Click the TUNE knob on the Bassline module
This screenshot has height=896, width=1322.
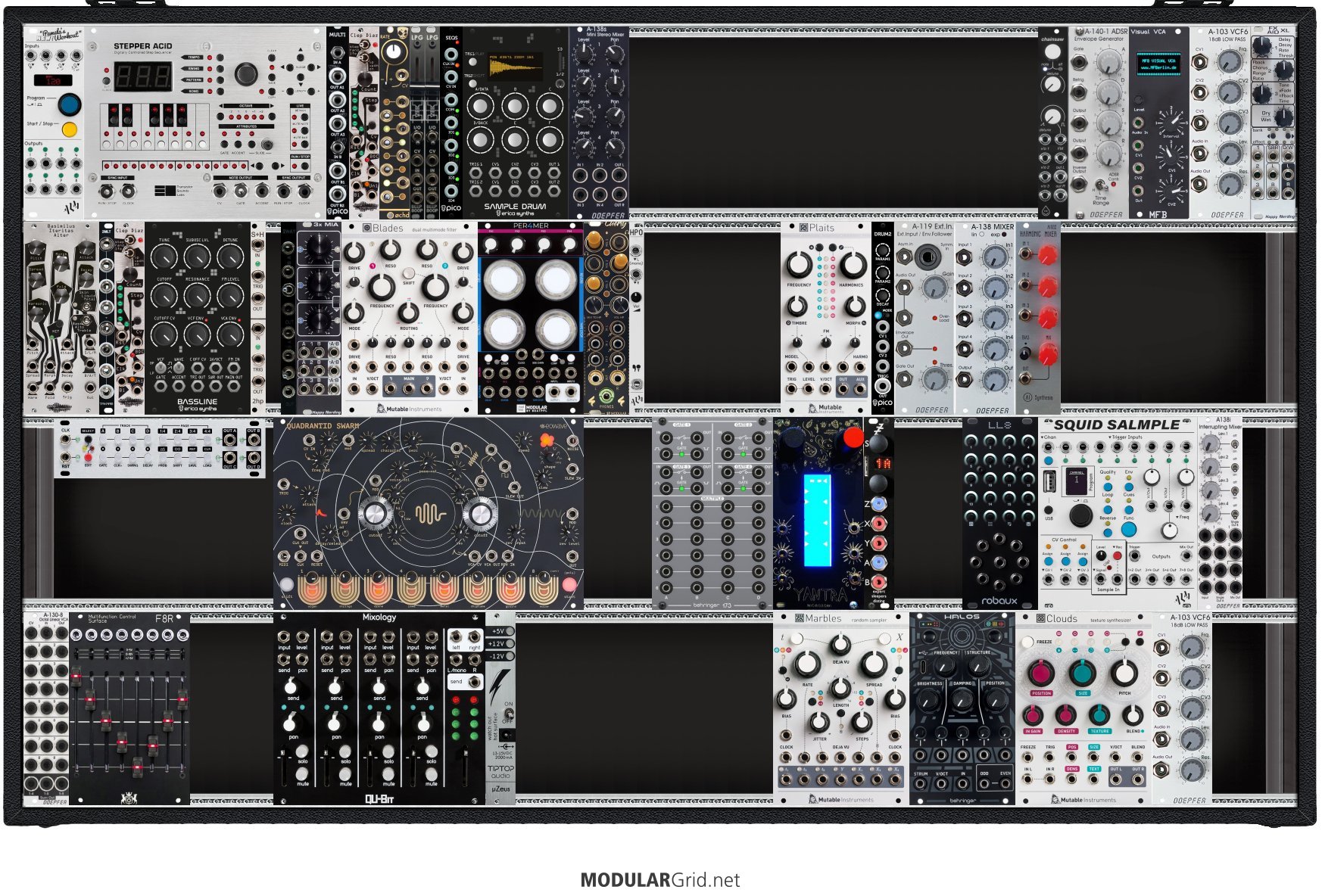[164, 258]
